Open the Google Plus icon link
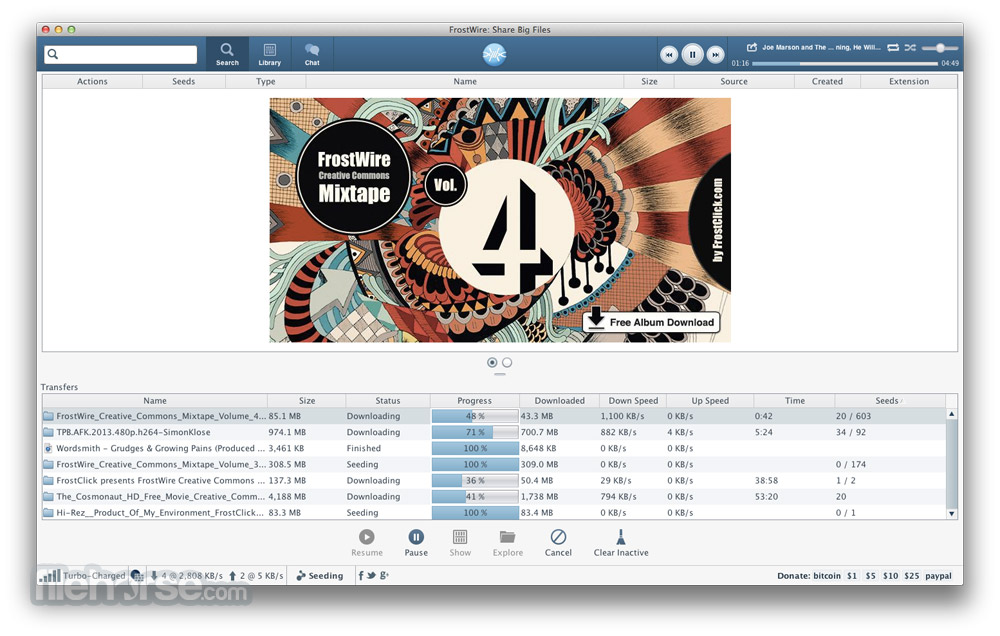Screen dimensions: 1000x636 (384, 575)
